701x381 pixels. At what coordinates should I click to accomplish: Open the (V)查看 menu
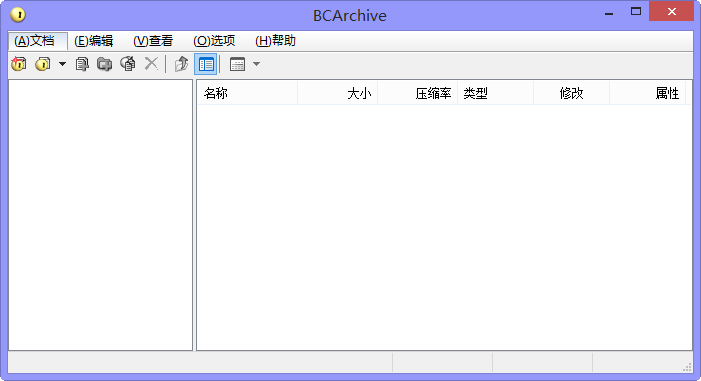(153, 41)
